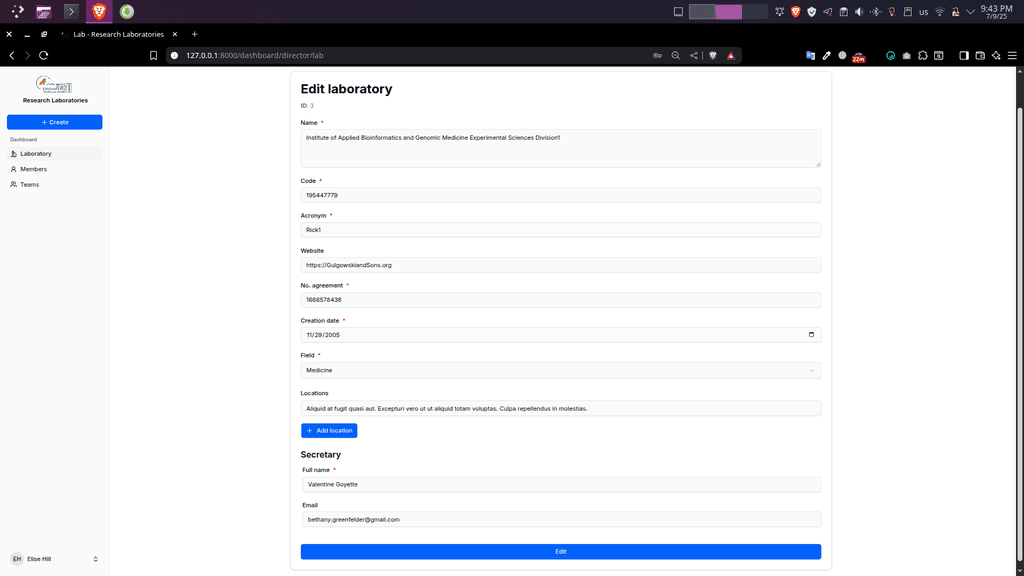Reload the page with the refresh icon
Screen dimensions: 1024x576
(x=44, y=56)
